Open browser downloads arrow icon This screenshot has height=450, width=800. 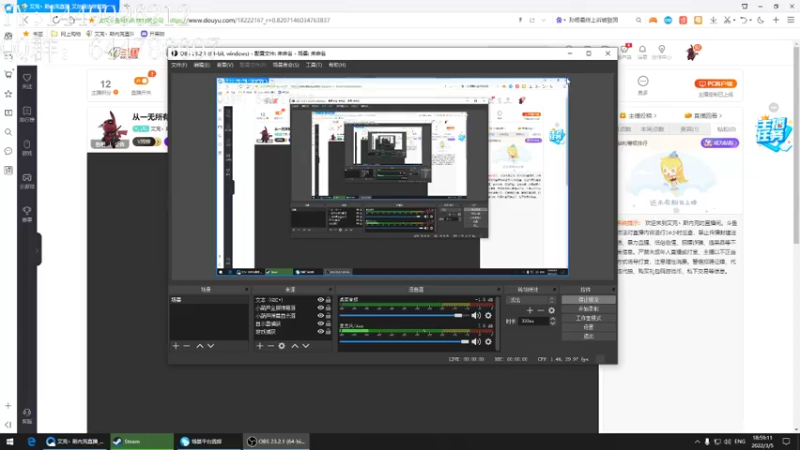coord(713,20)
